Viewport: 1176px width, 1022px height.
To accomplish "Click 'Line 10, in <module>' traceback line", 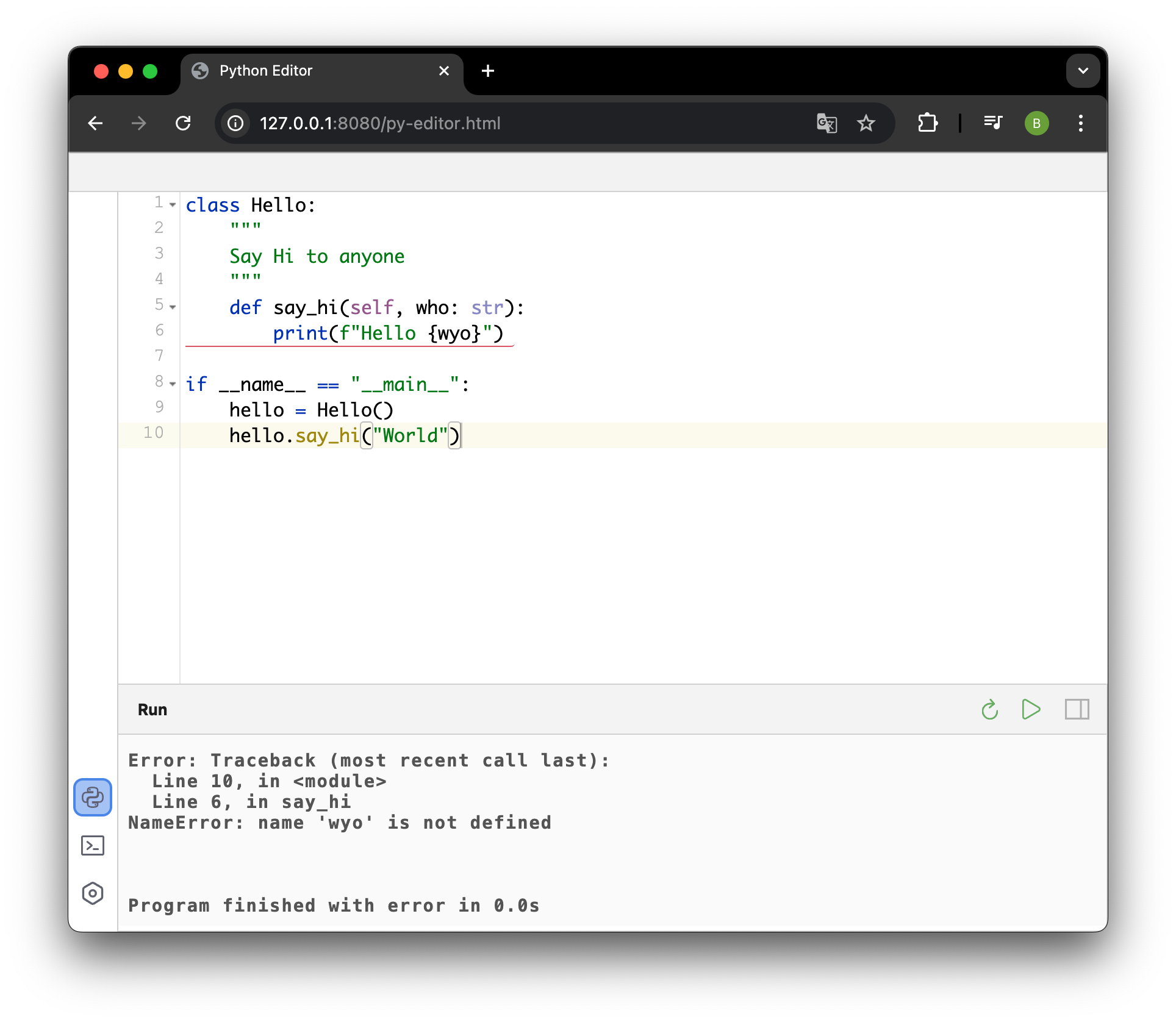I will tap(268, 781).
